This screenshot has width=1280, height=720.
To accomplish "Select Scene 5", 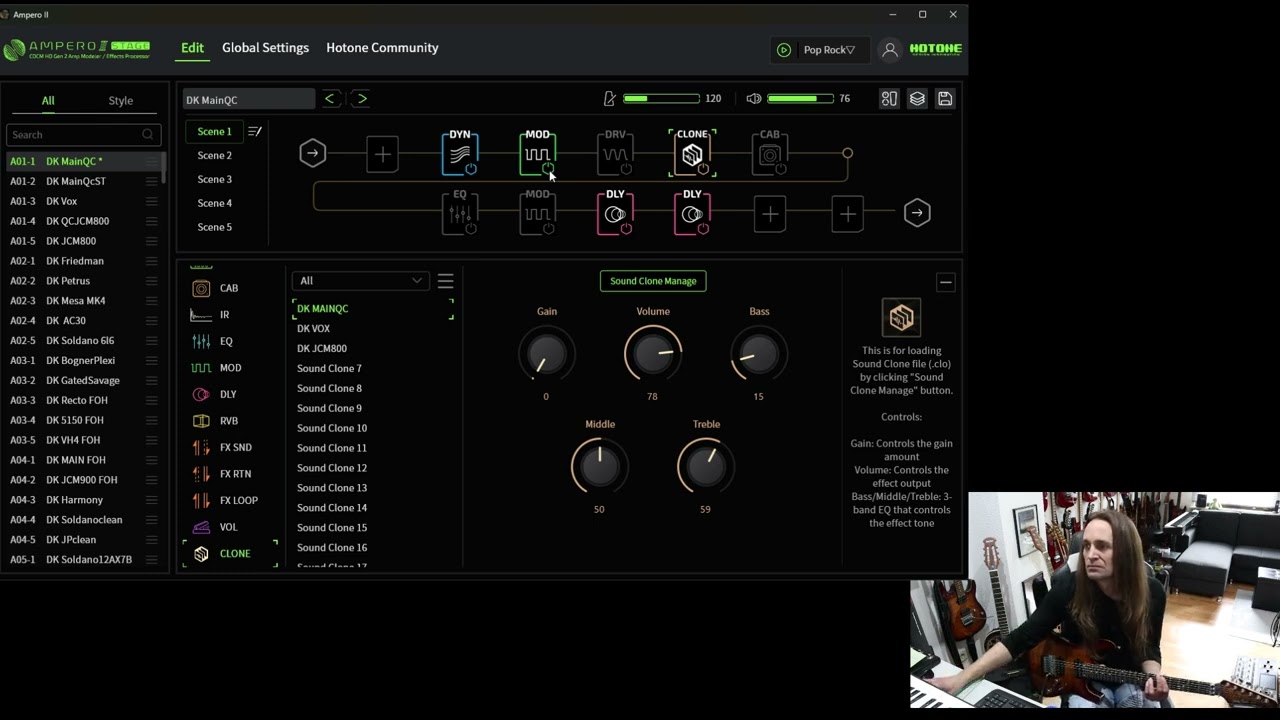I will click(214, 227).
